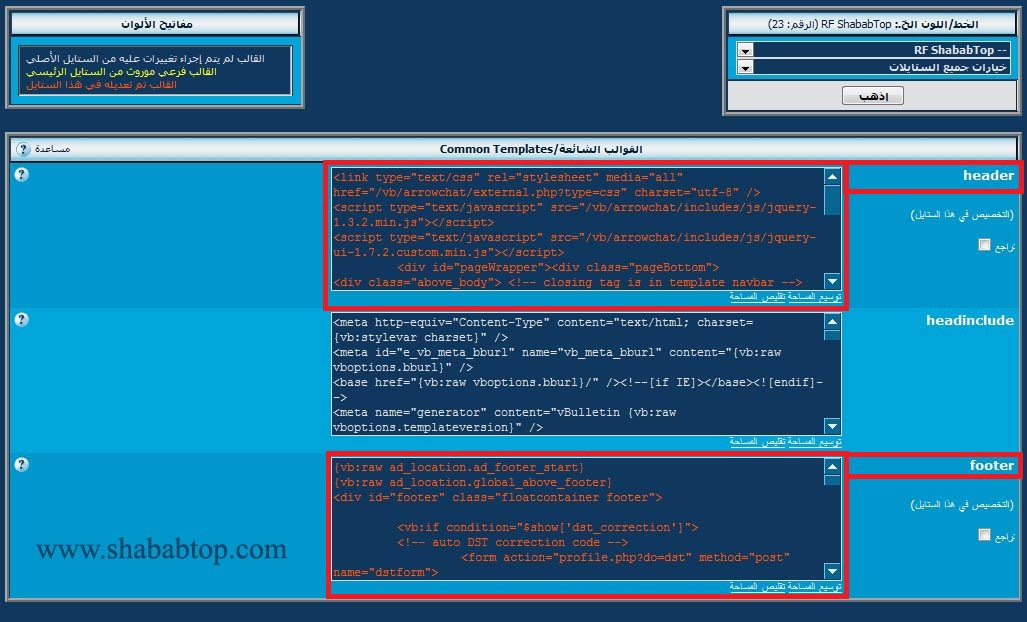Click the footer textarea scroll-up arrow

(832, 466)
